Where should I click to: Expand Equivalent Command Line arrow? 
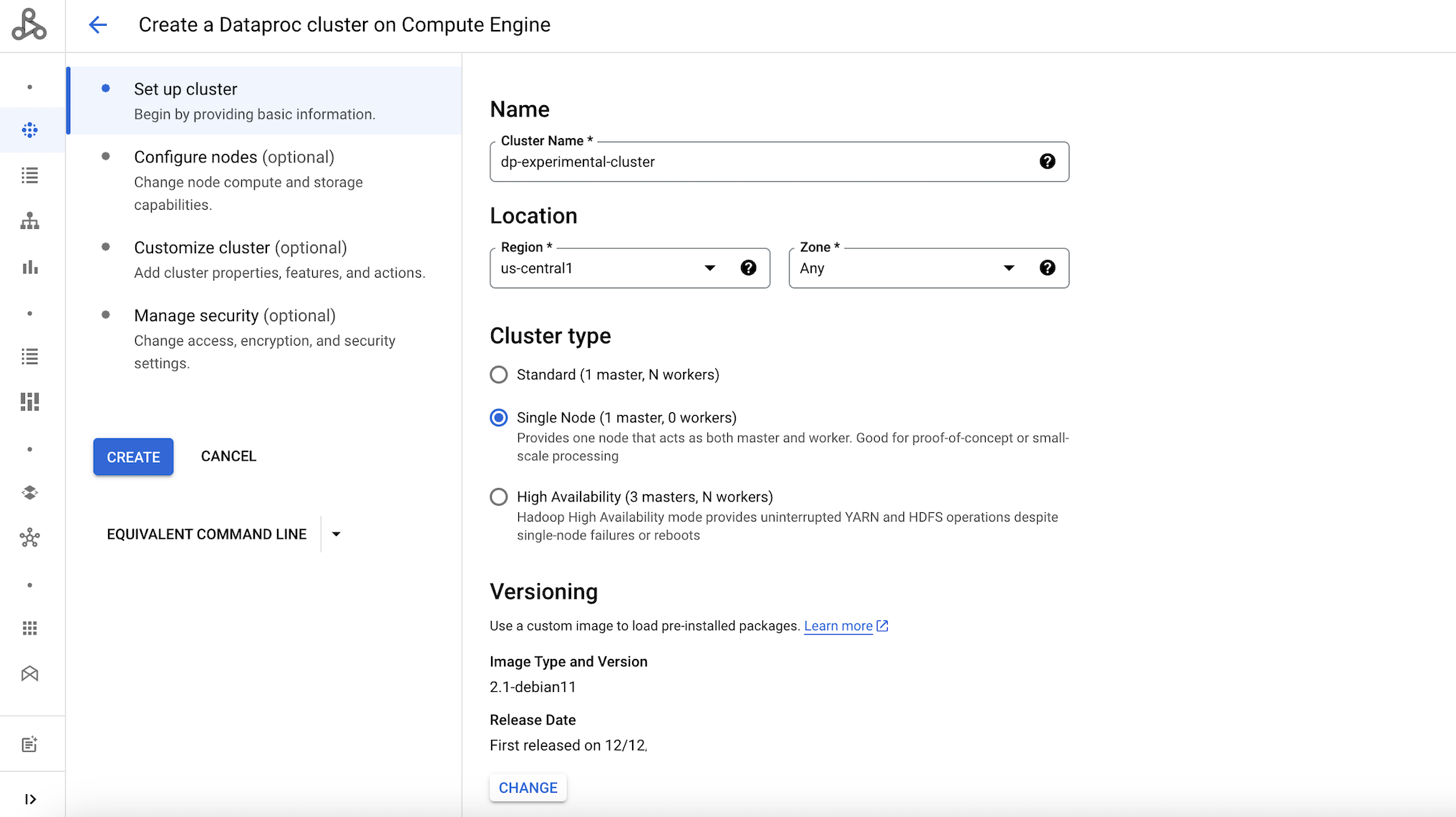(336, 534)
